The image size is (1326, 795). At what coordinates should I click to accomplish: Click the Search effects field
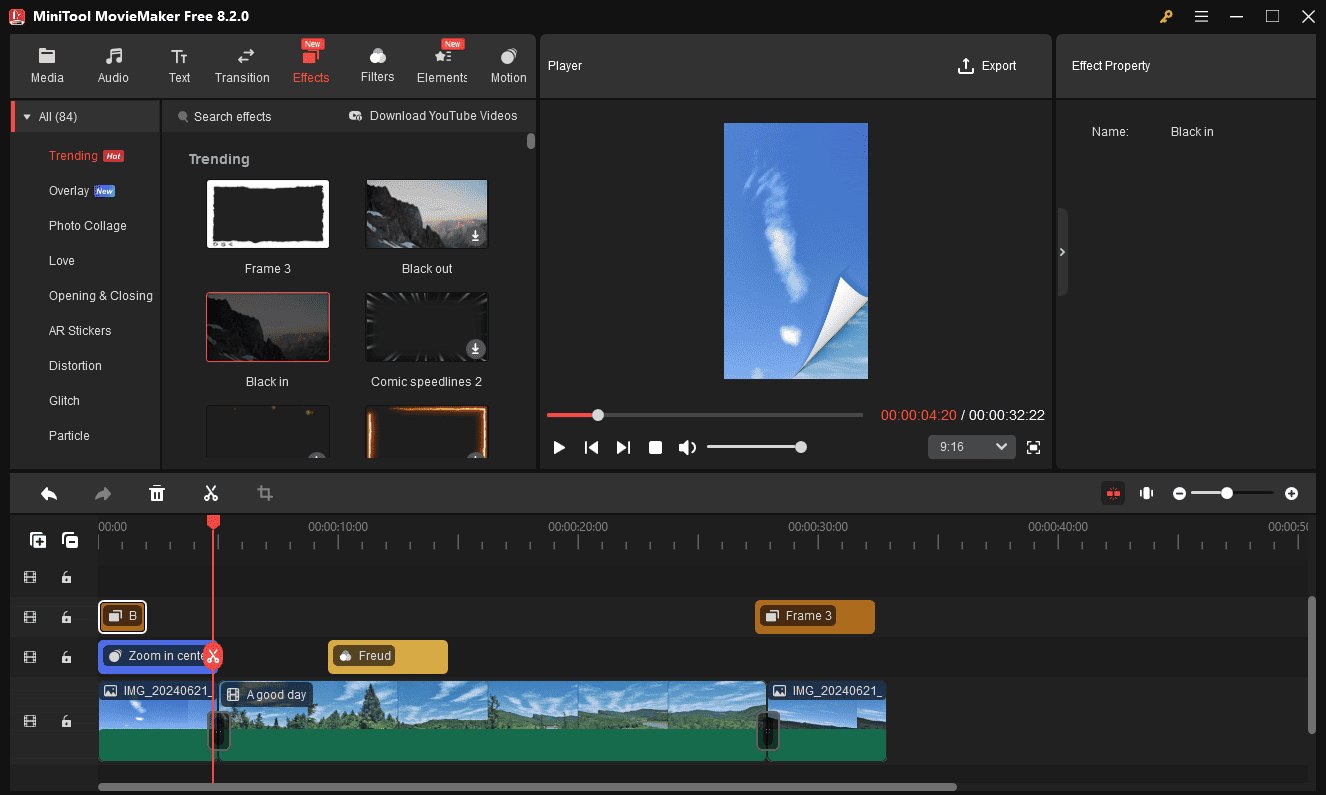click(232, 117)
